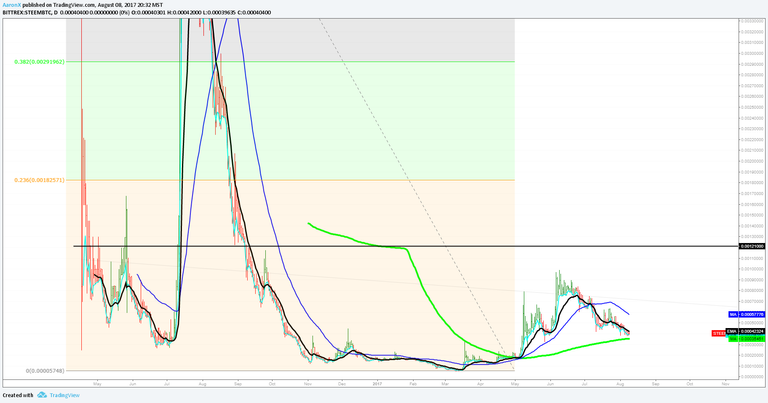Click the dashed Fibonacci trend line

point(416,193)
